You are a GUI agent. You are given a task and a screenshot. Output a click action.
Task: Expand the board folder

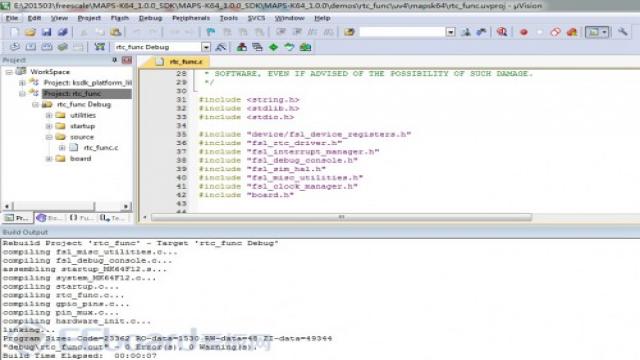click(49, 158)
